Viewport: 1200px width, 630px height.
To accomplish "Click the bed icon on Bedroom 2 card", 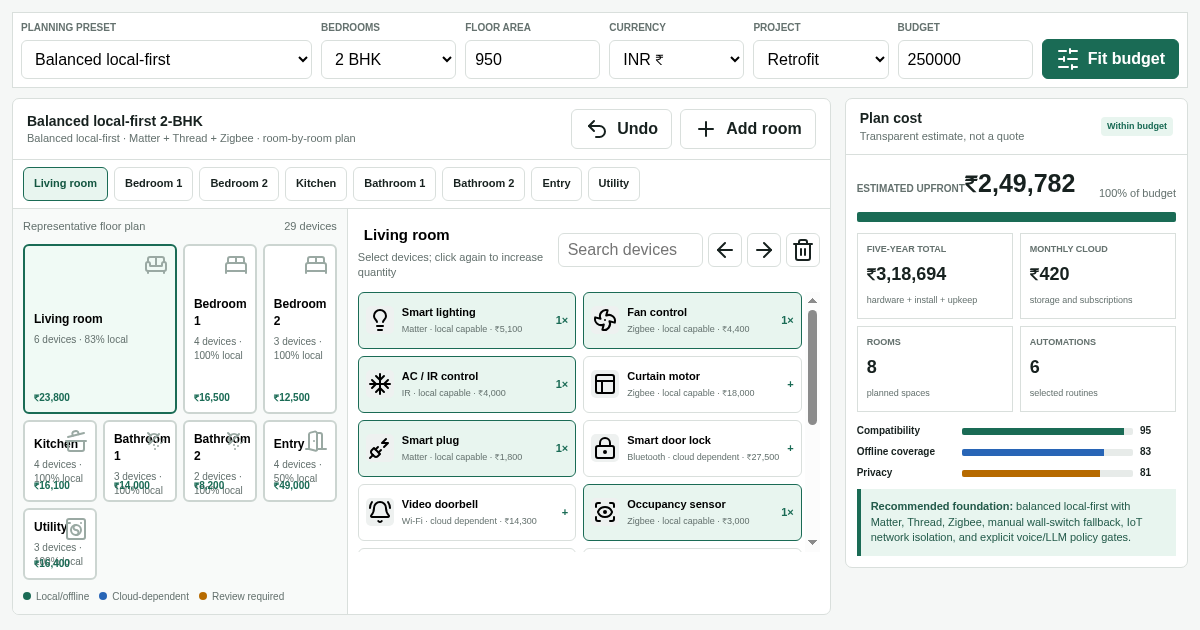I will 316,265.
